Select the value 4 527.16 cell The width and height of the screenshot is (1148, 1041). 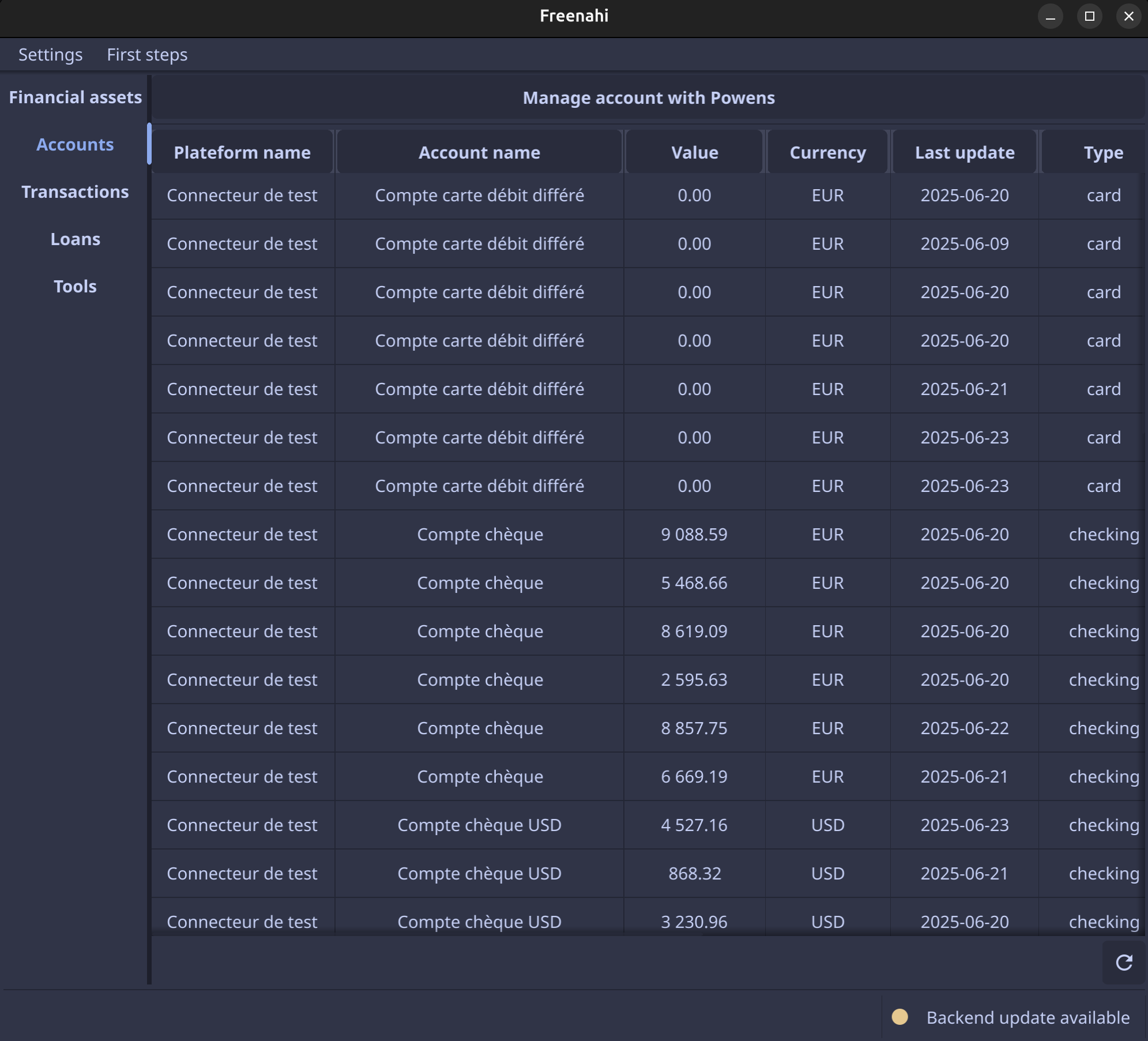[694, 825]
